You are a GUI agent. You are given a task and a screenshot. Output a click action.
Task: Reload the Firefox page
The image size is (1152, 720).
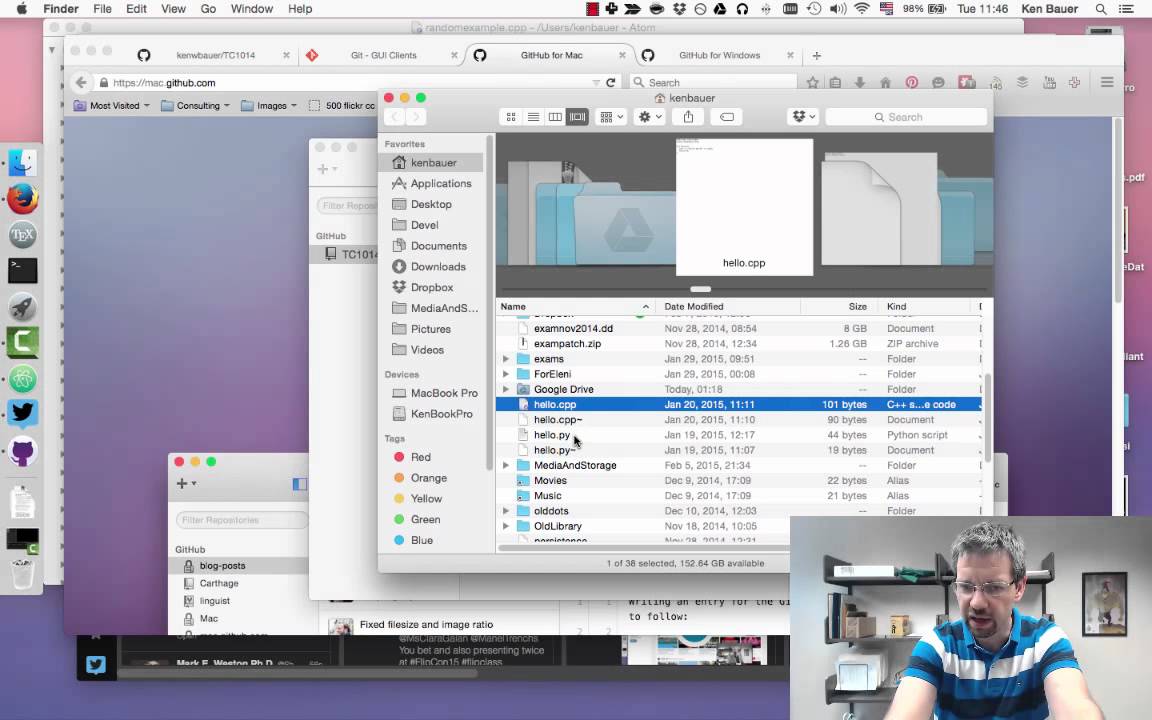point(611,82)
